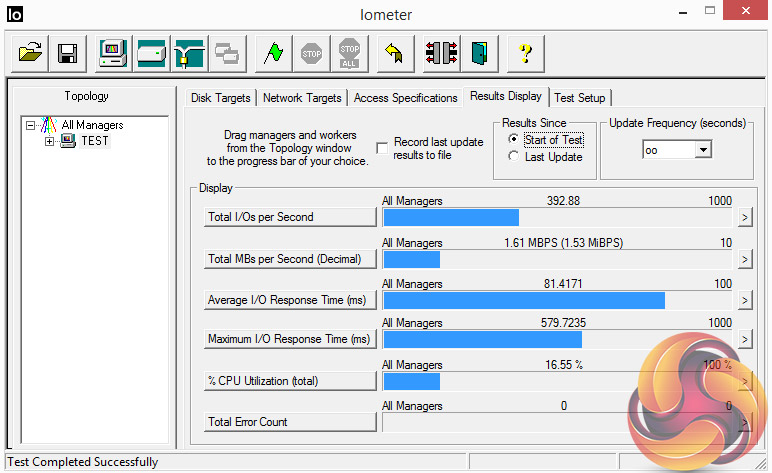Screen dimensions: 772x473
Task: Click the Start New Disk Worker icon
Action: tap(151, 54)
